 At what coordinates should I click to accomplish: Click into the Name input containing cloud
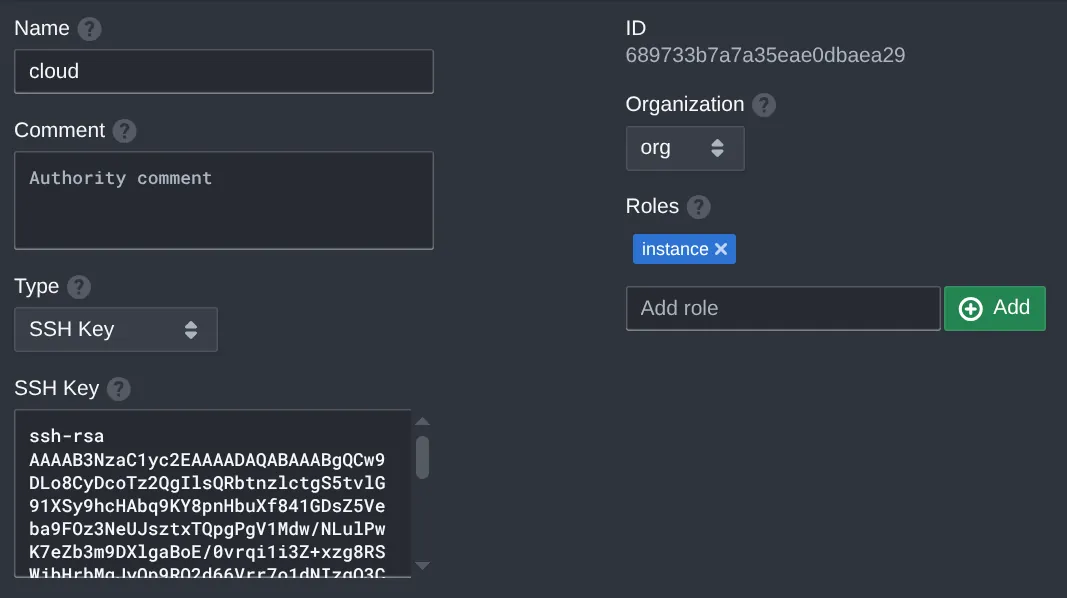[x=224, y=71]
